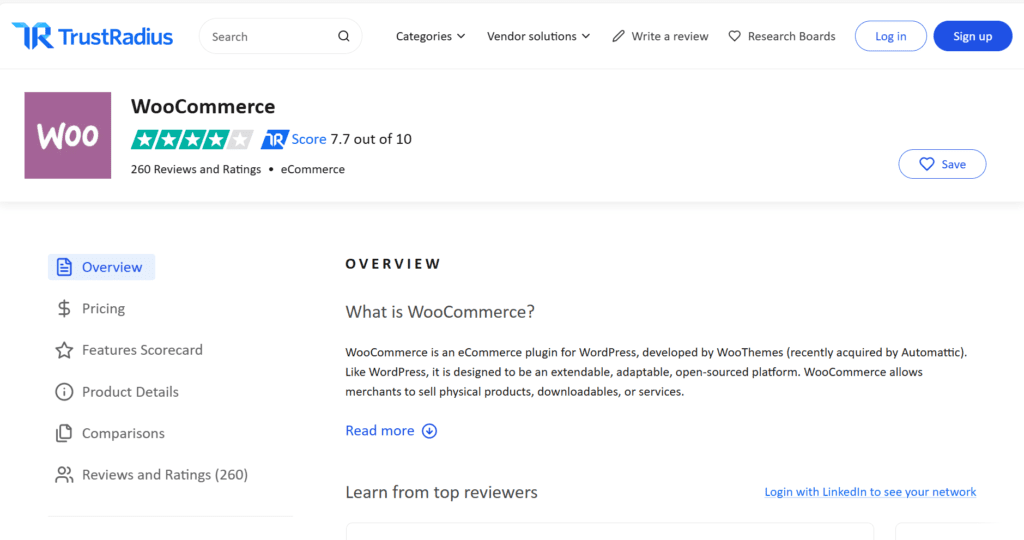Focus the Search input field
The width and height of the screenshot is (1024, 540).
(280, 37)
